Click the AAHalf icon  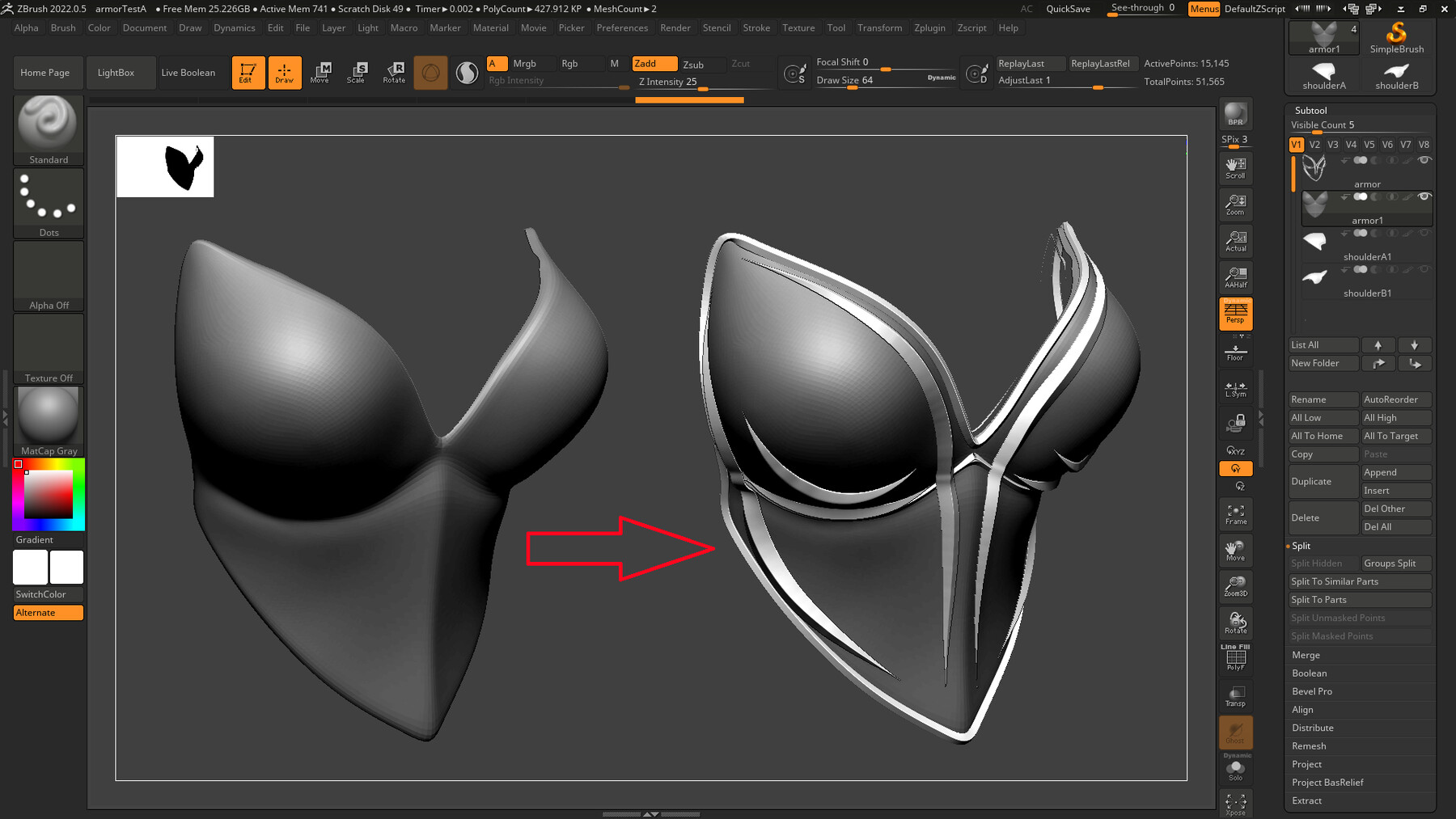click(1235, 277)
